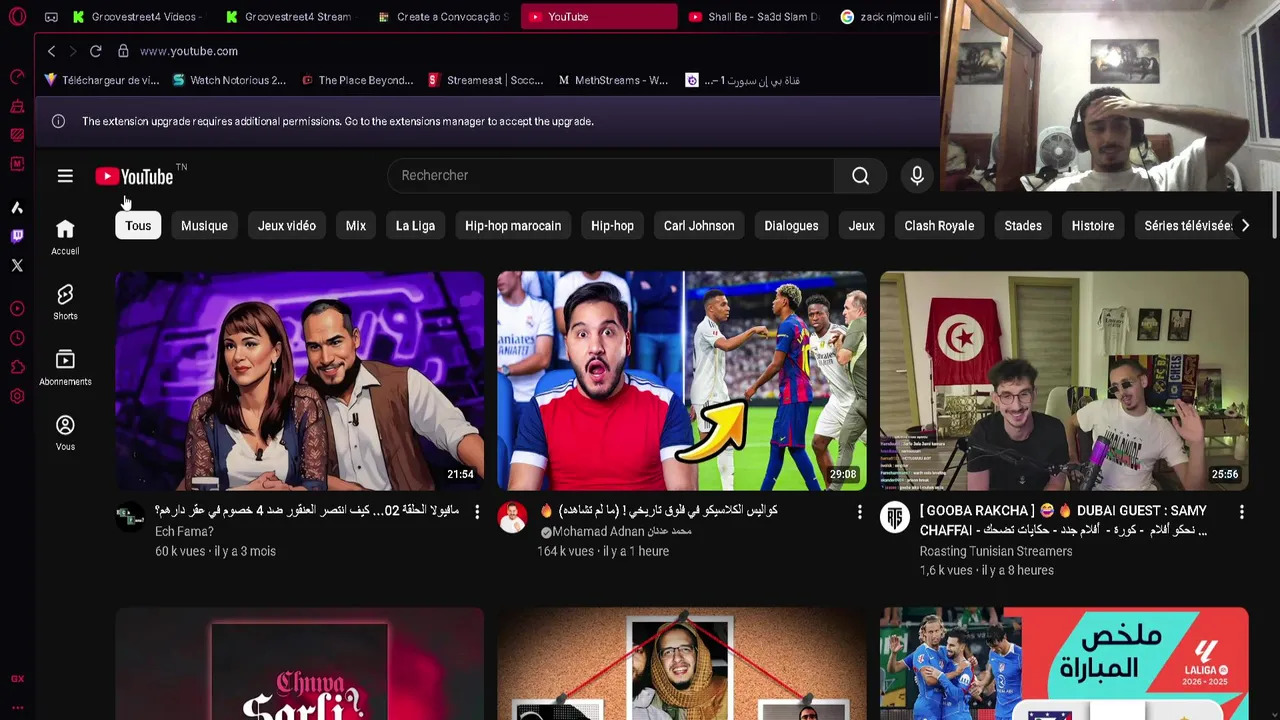Switch to Create a Convocação tab

[443, 17]
